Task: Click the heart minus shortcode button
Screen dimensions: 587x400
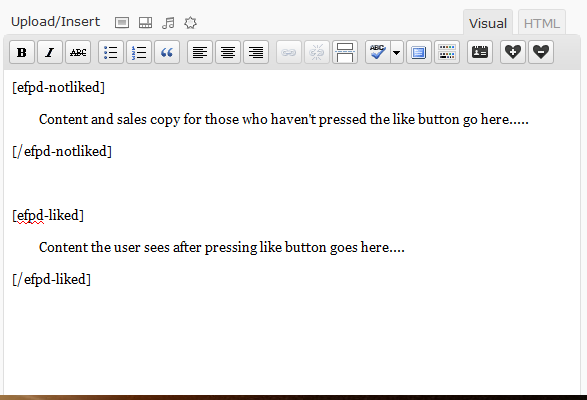Action: coord(541,52)
